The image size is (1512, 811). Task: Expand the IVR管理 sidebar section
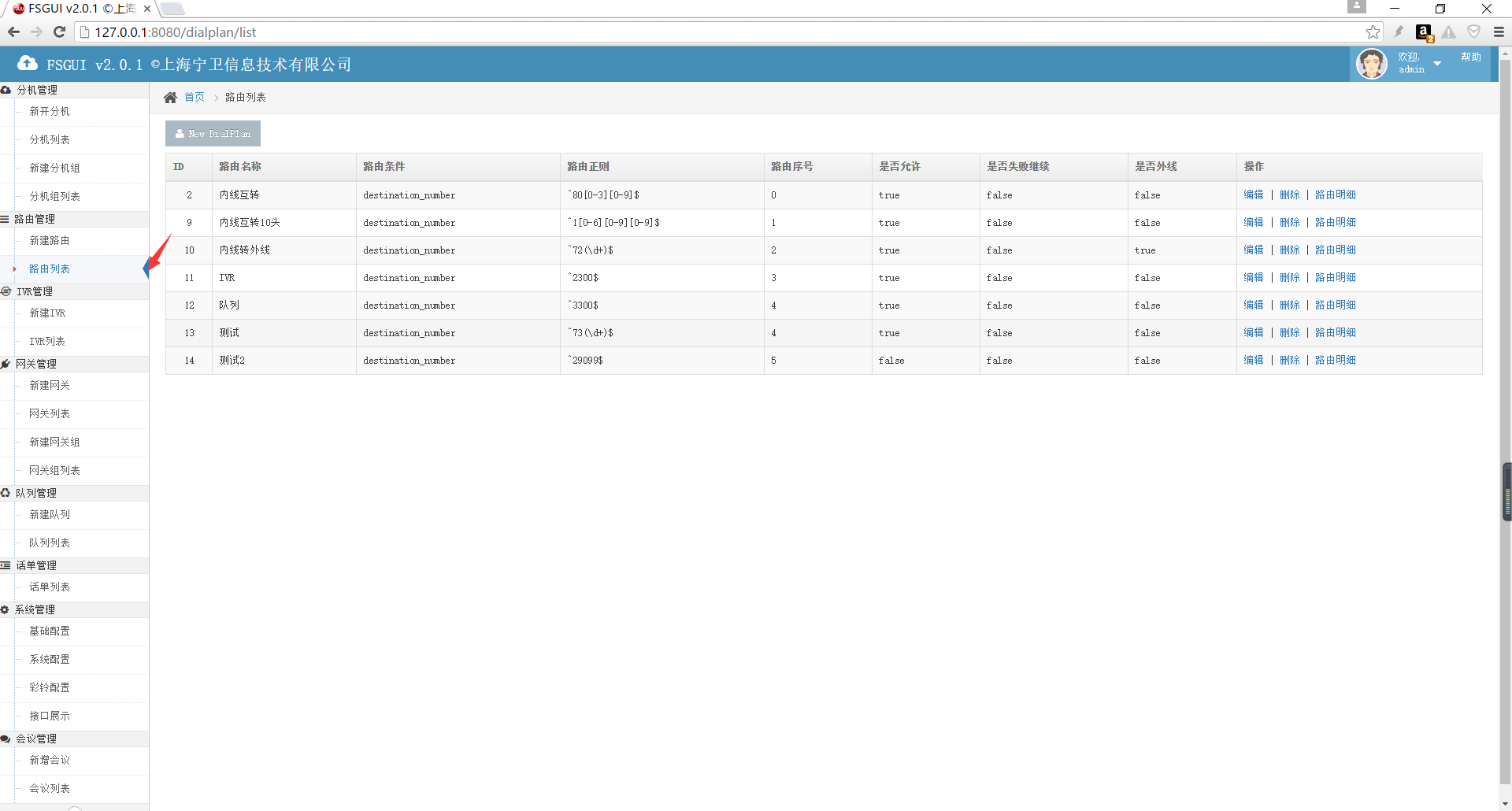point(35,291)
